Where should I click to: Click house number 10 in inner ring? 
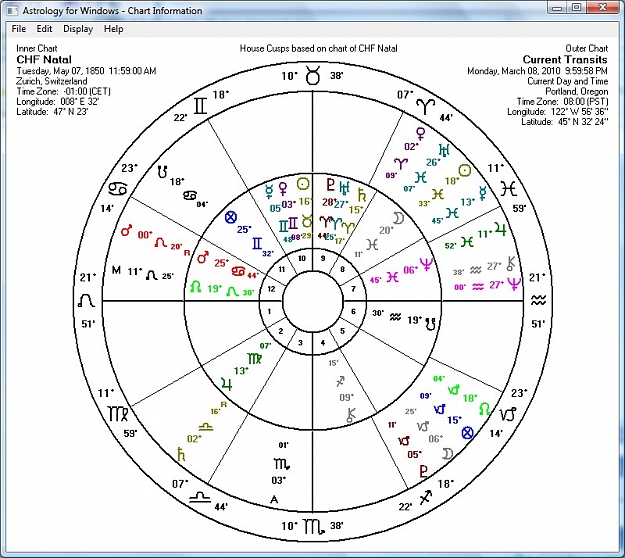point(302,258)
